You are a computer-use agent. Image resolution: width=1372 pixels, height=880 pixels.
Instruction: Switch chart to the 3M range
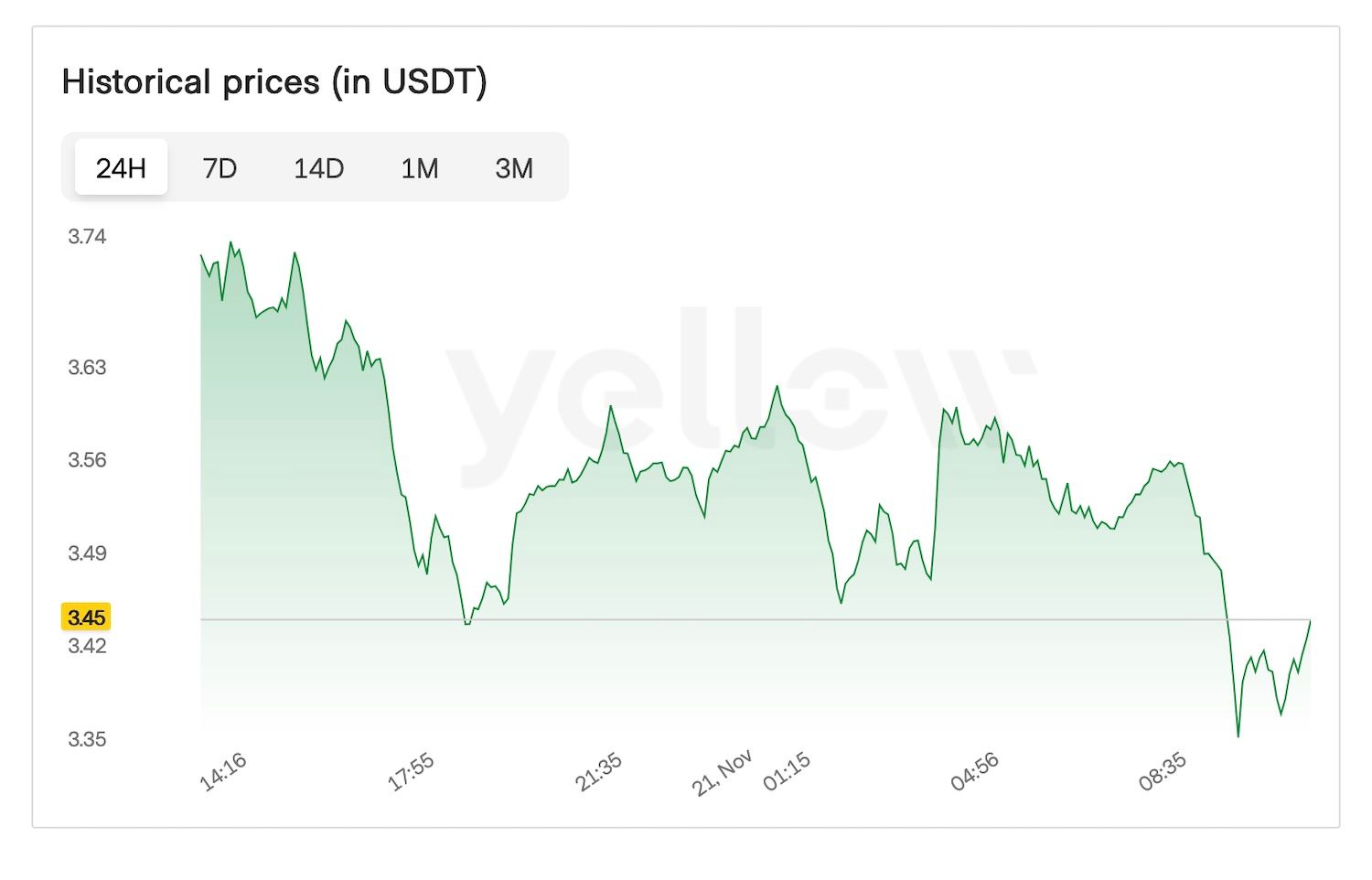click(514, 168)
